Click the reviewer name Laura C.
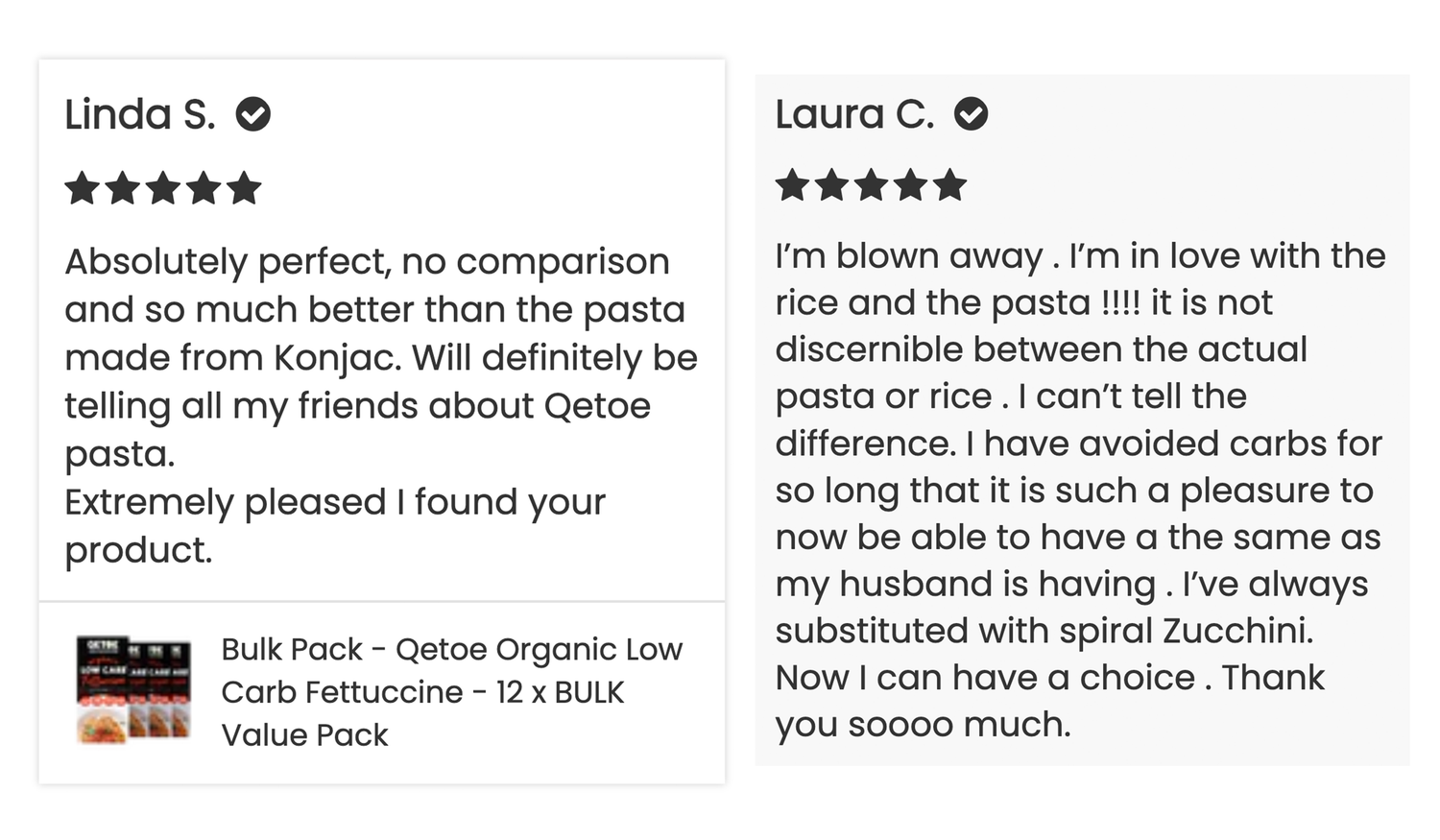The width and height of the screenshot is (1440, 840). pyautogui.click(x=854, y=114)
